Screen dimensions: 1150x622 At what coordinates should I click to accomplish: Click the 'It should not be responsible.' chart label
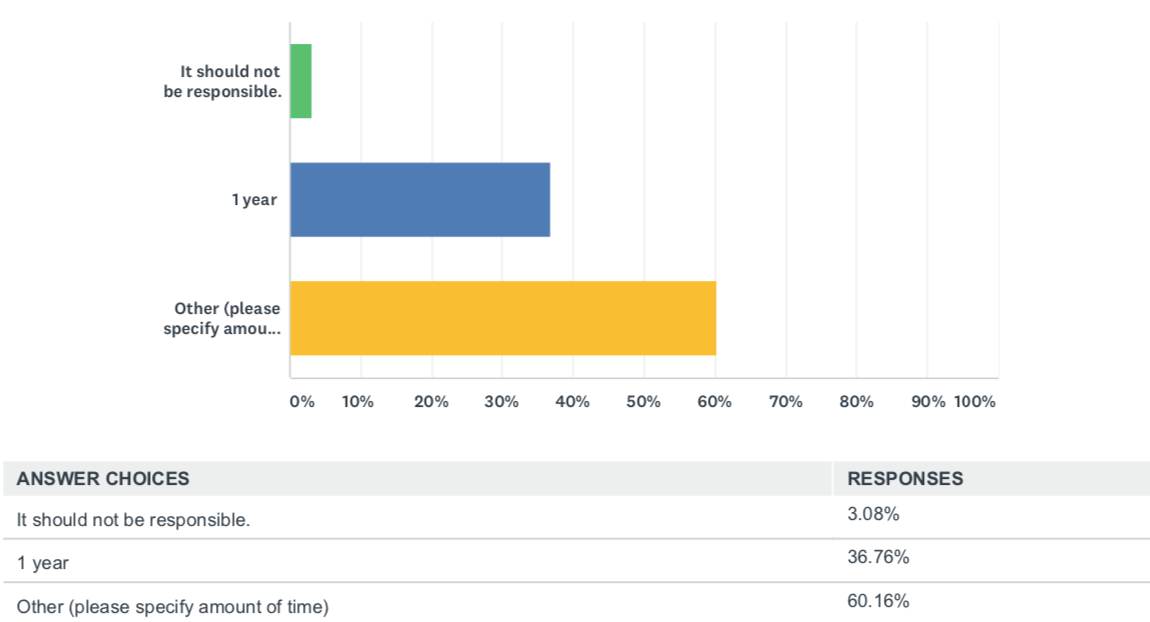(x=222, y=81)
